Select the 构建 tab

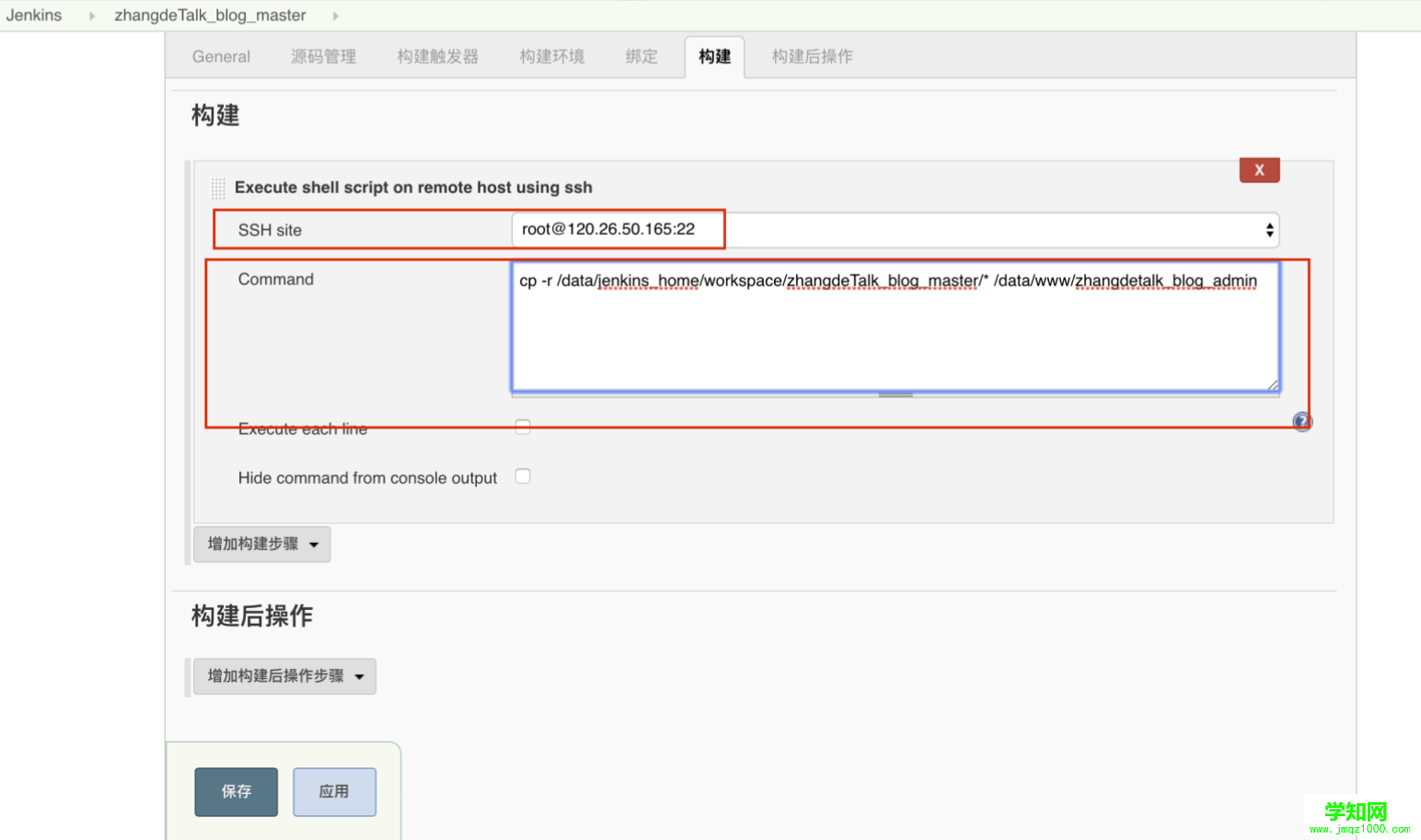tap(715, 57)
